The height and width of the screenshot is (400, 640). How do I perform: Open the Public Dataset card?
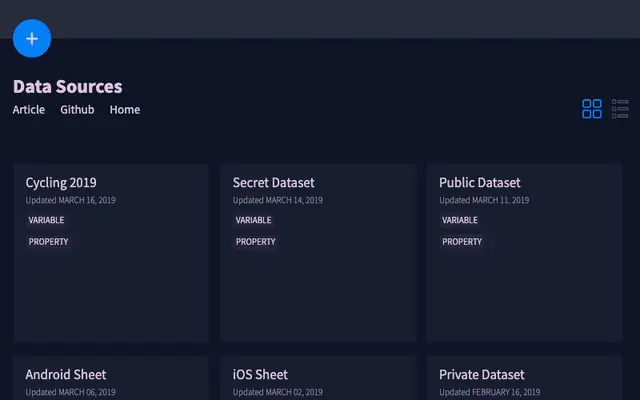(x=524, y=253)
